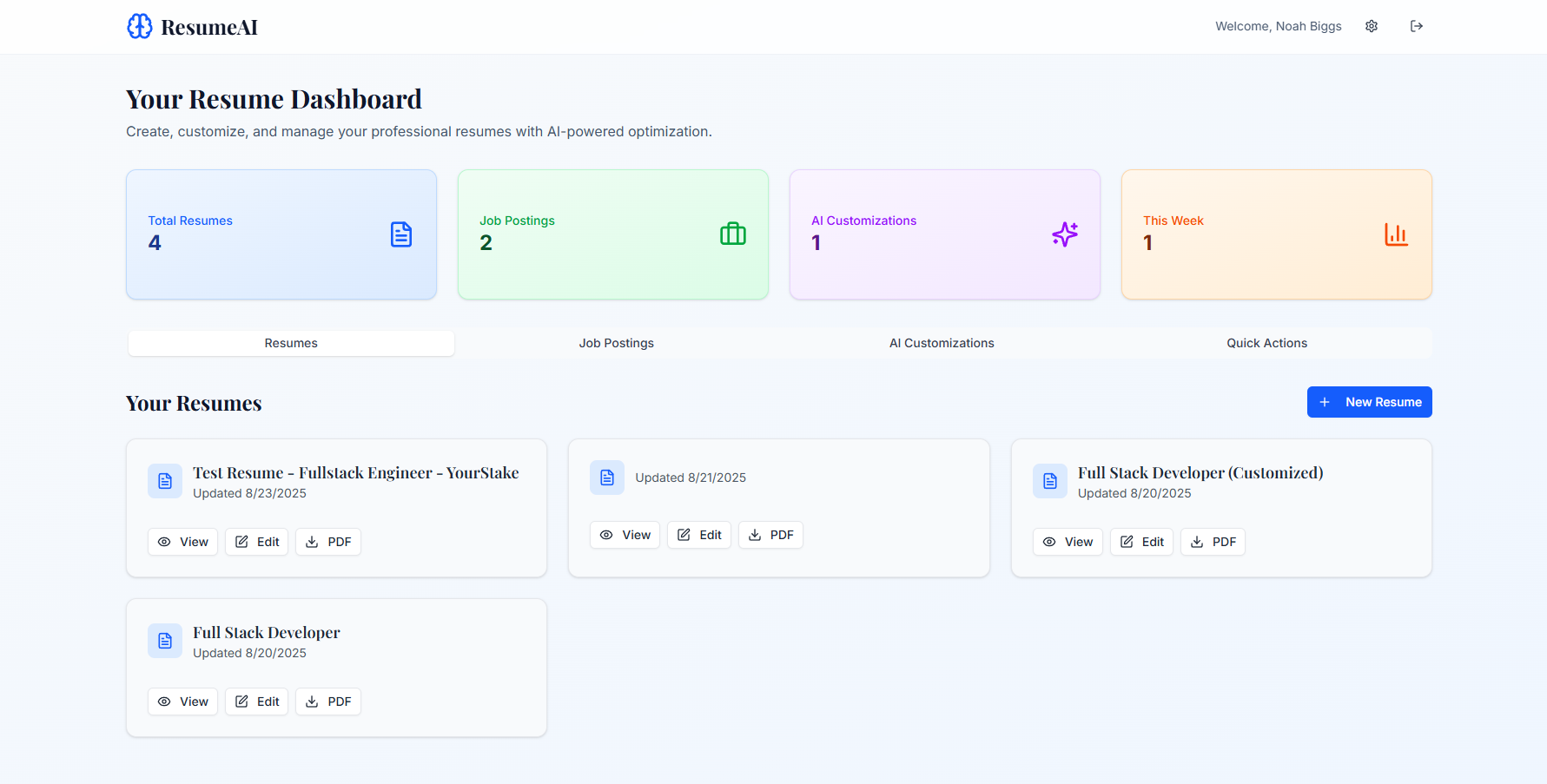Image resolution: width=1547 pixels, height=784 pixels.
Task: Click the bar chart icon in This Week card
Action: pyautogui.click(x=1396, y=234)
